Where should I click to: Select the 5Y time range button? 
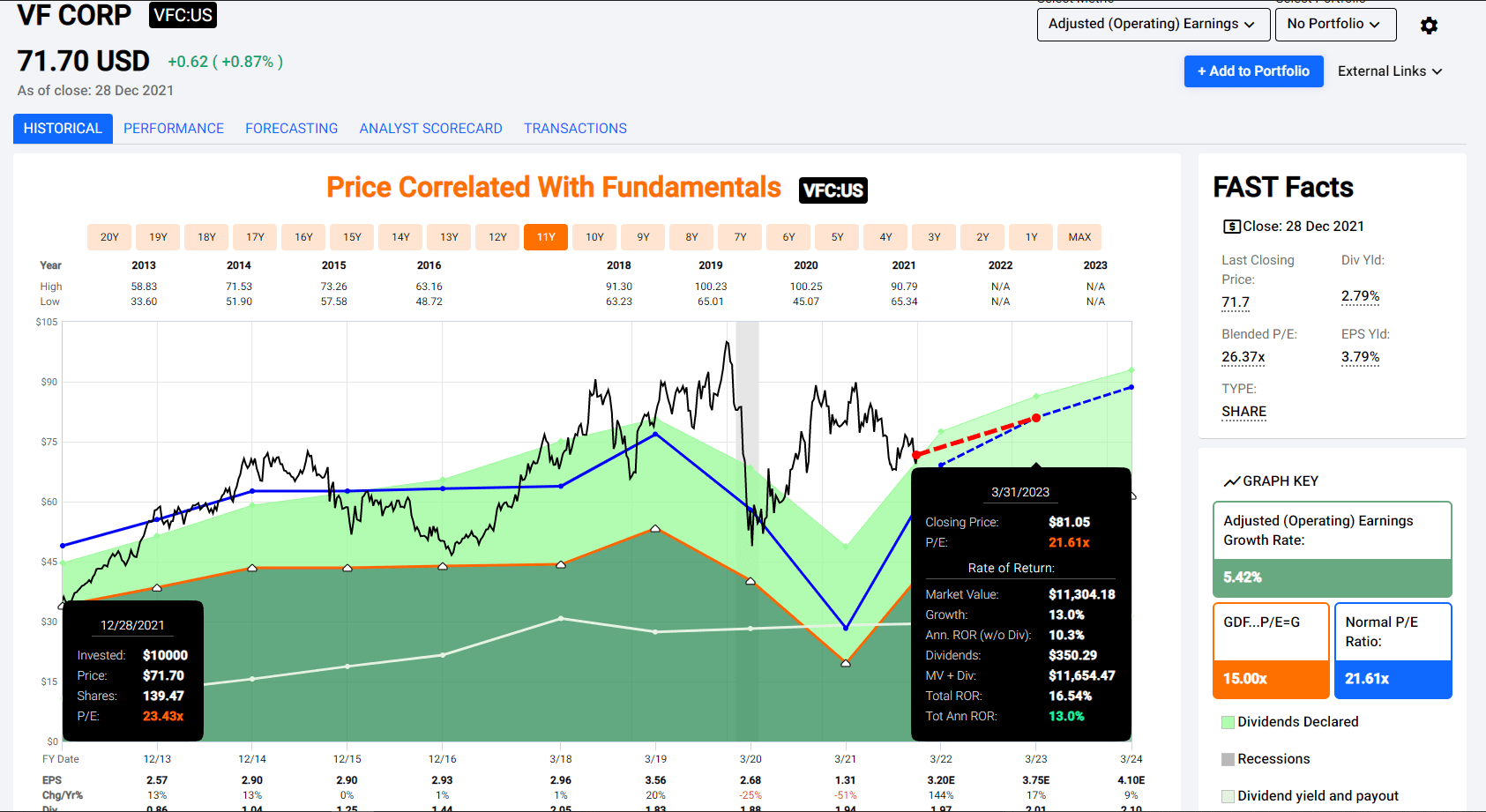[x=837, y=237]
